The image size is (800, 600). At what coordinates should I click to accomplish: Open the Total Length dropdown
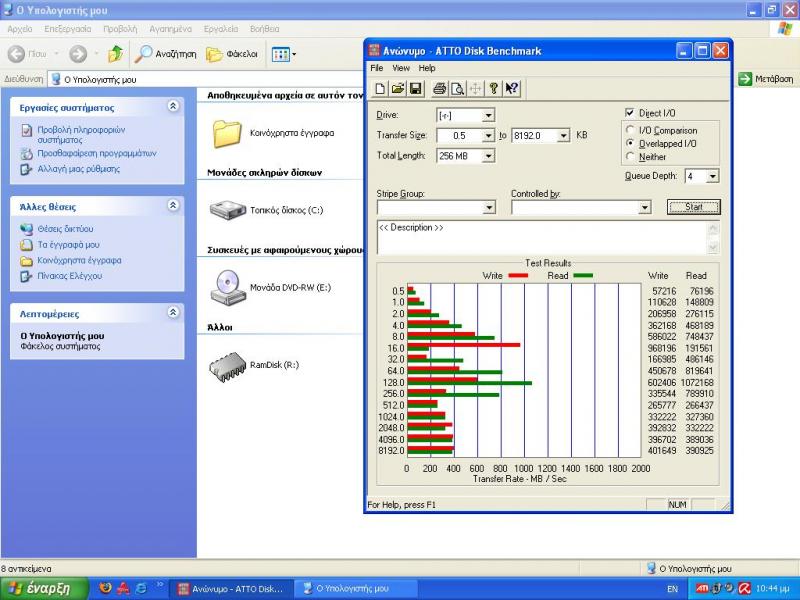(488, 156)
